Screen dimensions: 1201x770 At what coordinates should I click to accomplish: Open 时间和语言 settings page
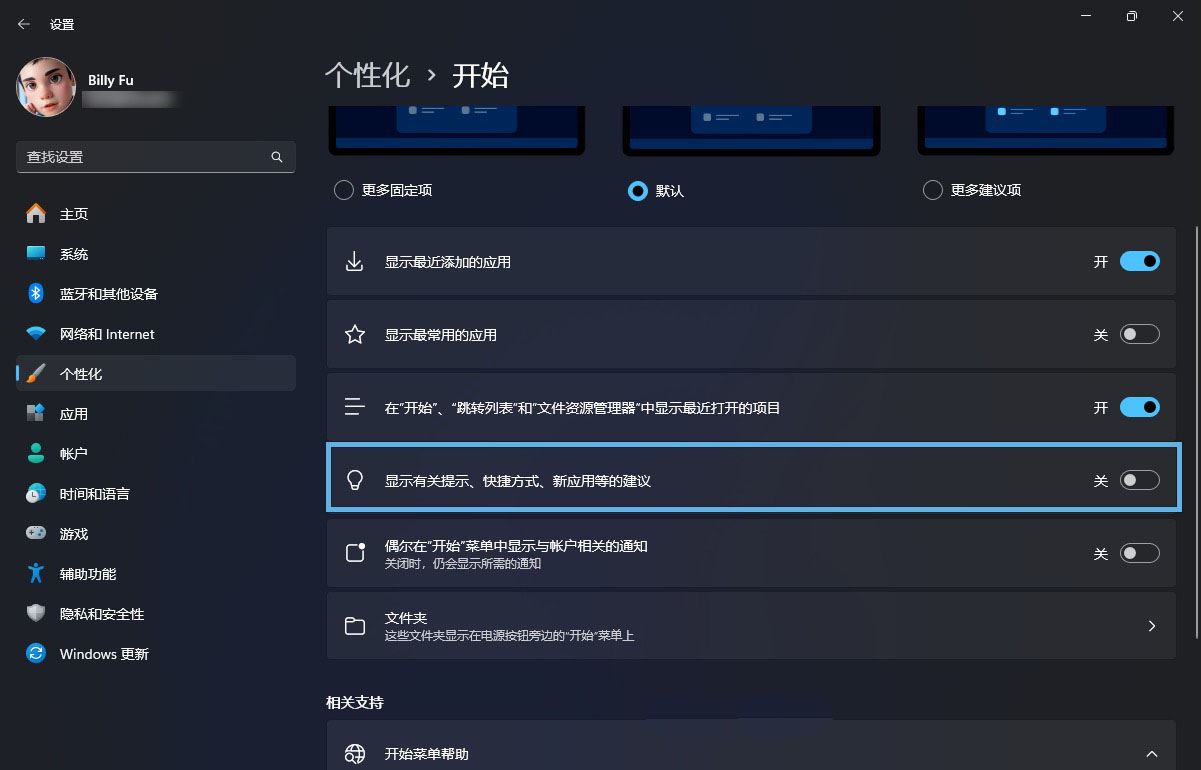point(156,494)
